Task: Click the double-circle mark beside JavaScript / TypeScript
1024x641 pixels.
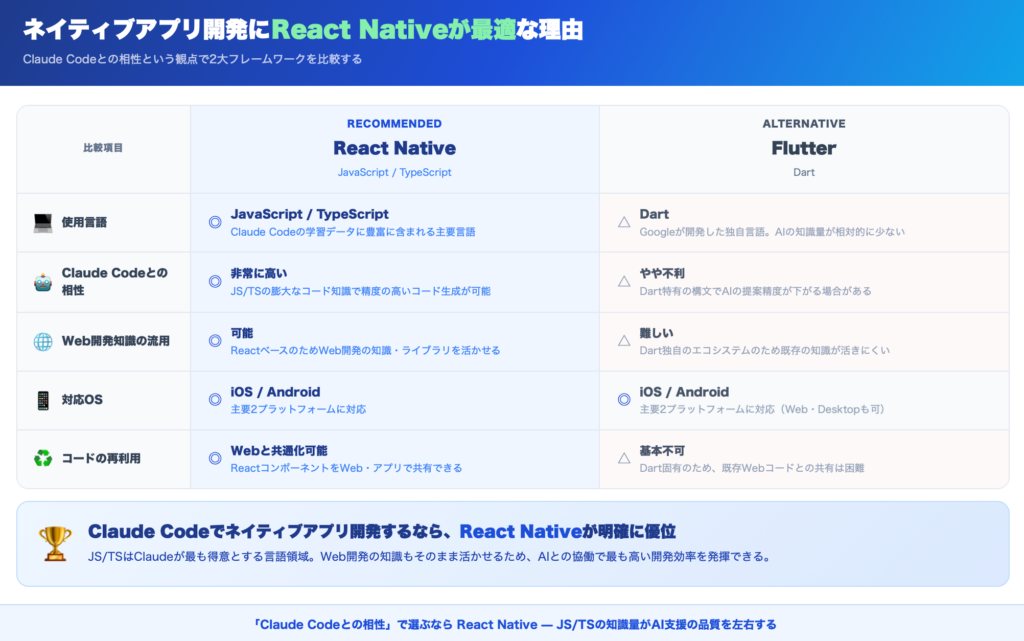Action: point(215,223)
